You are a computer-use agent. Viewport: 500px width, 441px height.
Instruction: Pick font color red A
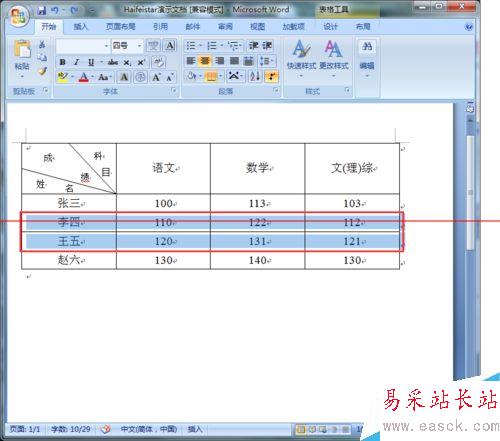point(84,77)
